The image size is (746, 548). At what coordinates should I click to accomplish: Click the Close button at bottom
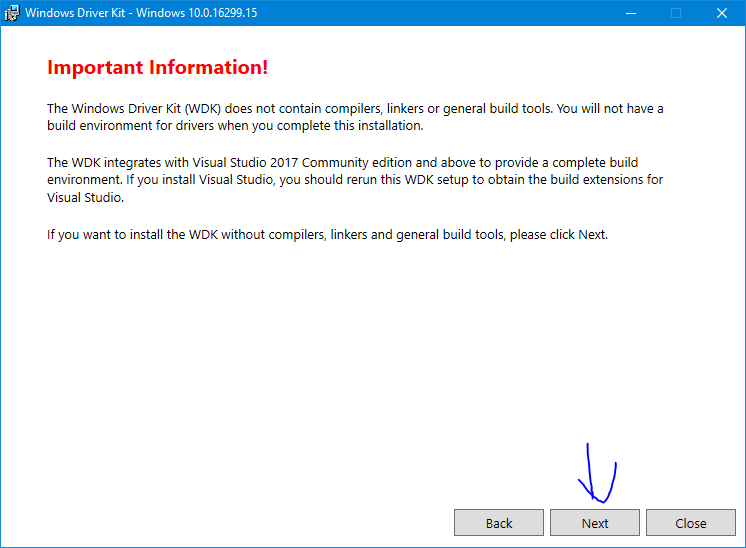[x=691, y=523]
